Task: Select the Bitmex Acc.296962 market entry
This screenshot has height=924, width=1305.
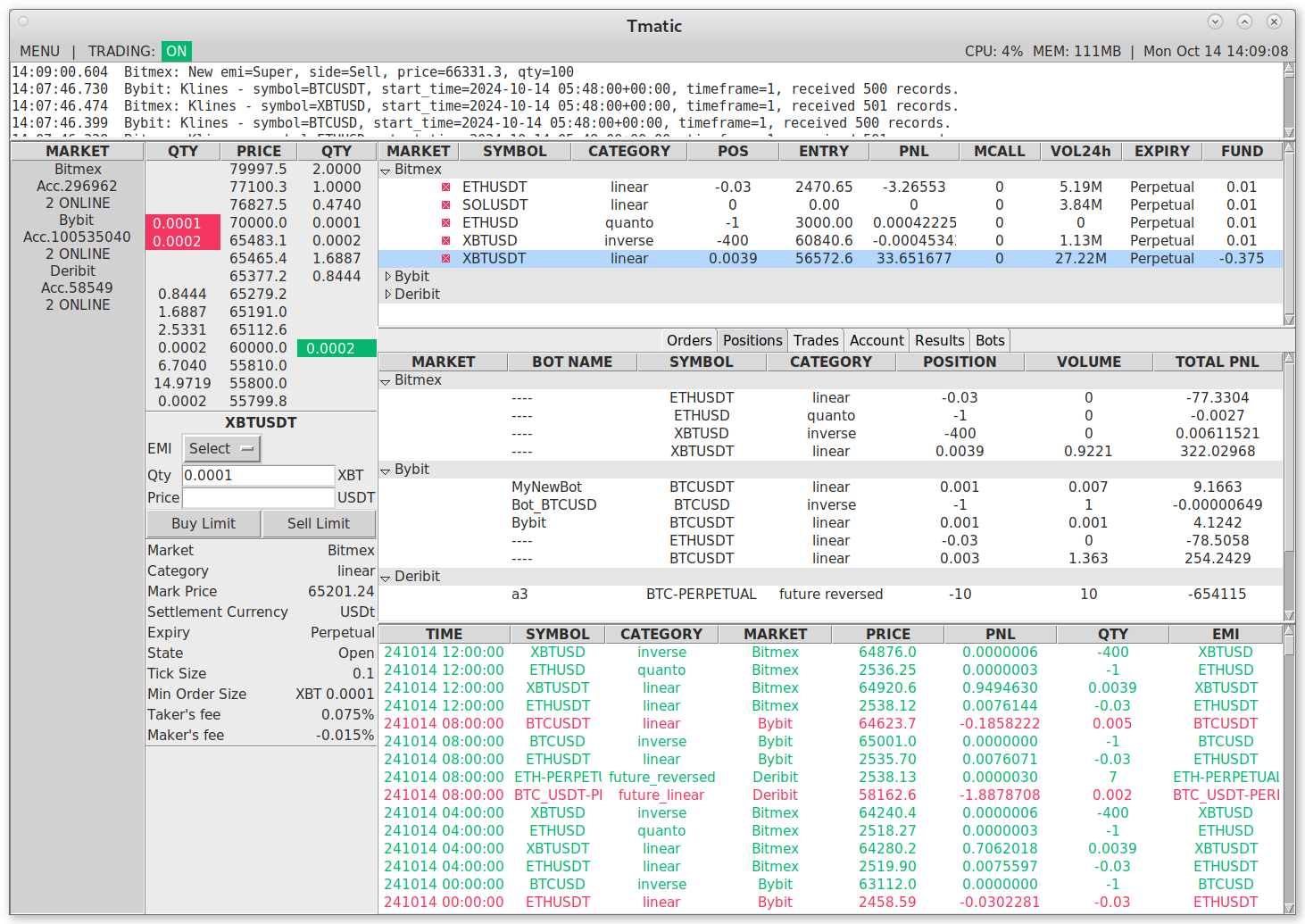Action: click(x=78, y=186)
